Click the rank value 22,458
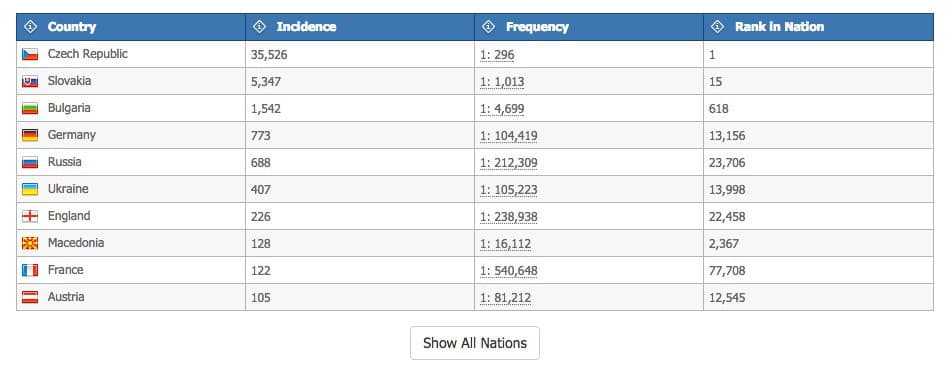The width and height of the screenshot is (950, 372). [727, 217]
